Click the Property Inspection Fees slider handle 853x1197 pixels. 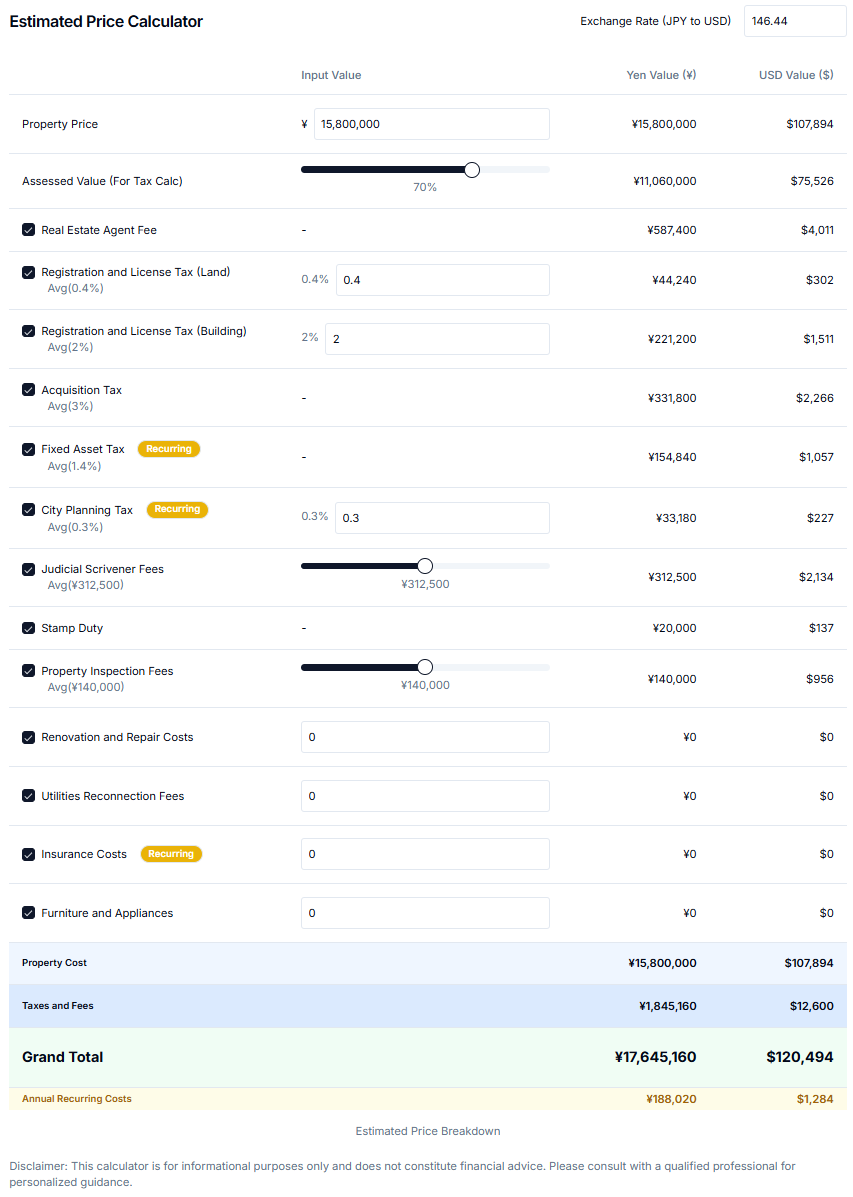point(425,667)
